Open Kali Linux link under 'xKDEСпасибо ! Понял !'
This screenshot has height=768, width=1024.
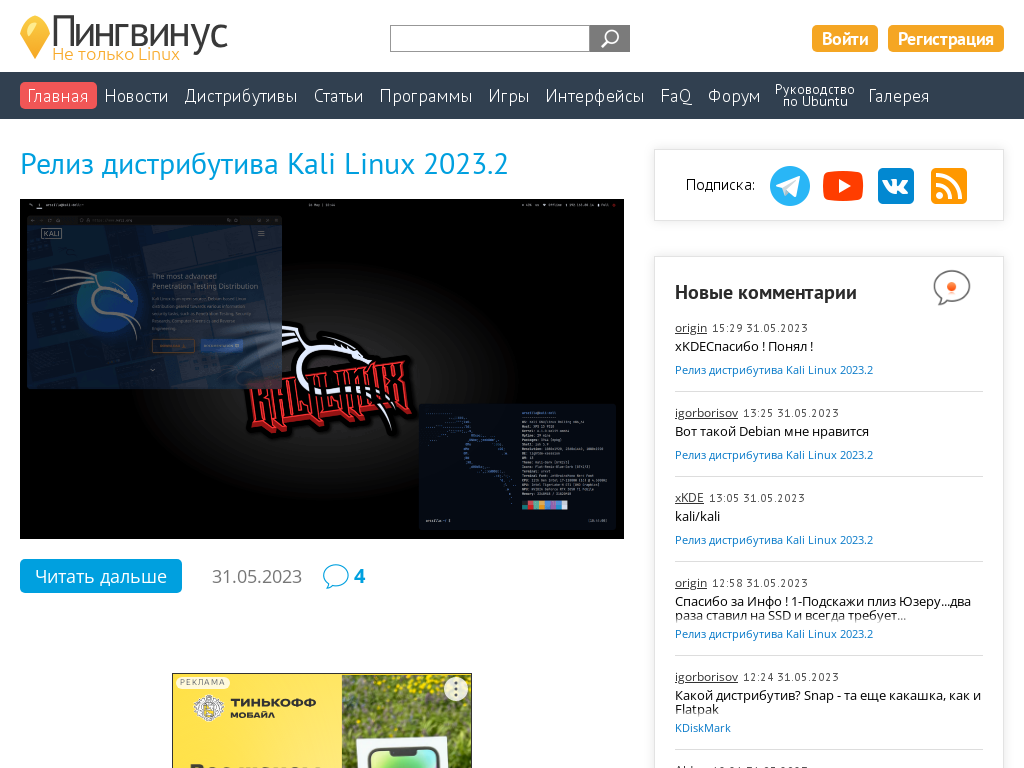773,370
